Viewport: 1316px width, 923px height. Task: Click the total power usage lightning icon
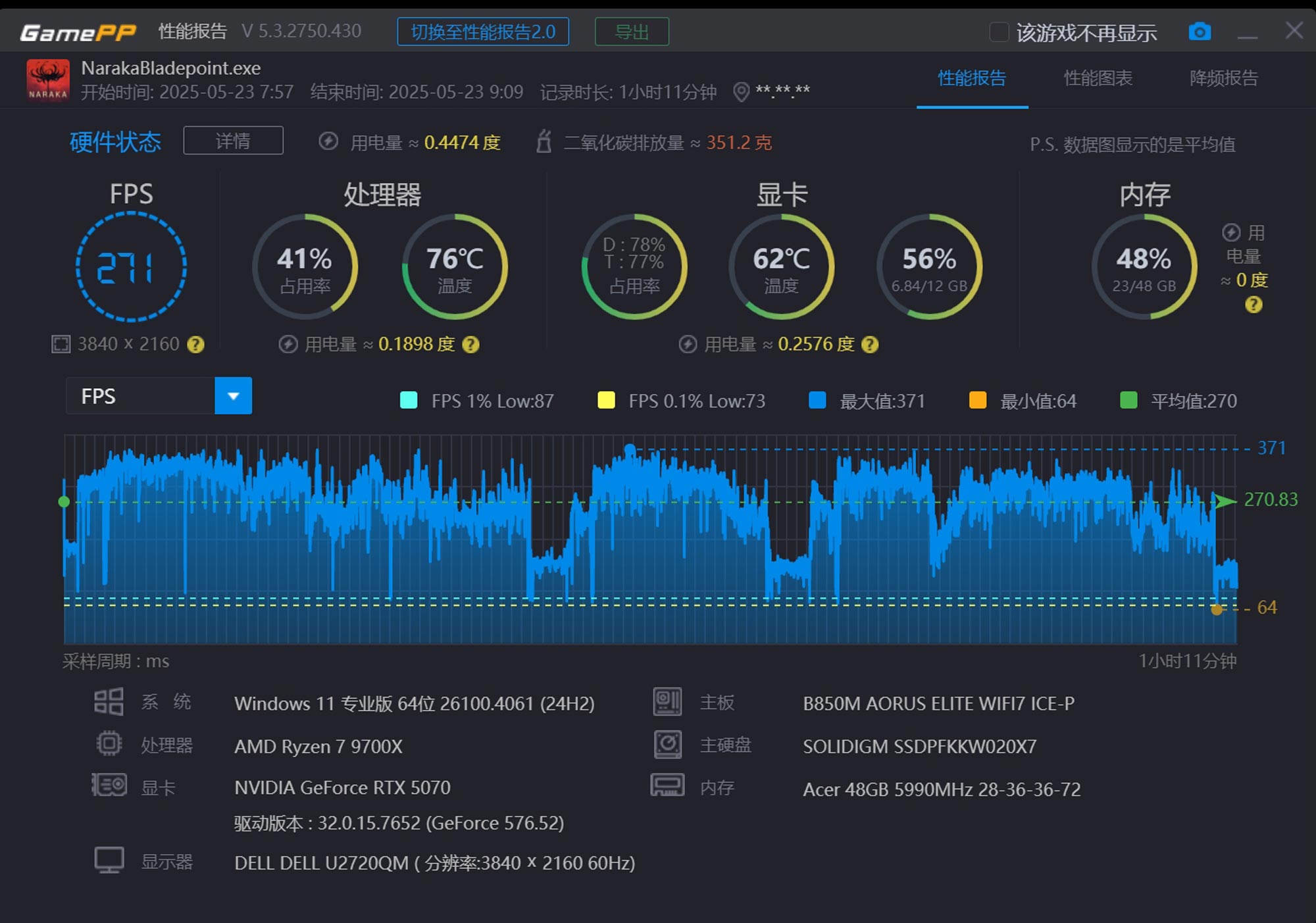(328, 141)
